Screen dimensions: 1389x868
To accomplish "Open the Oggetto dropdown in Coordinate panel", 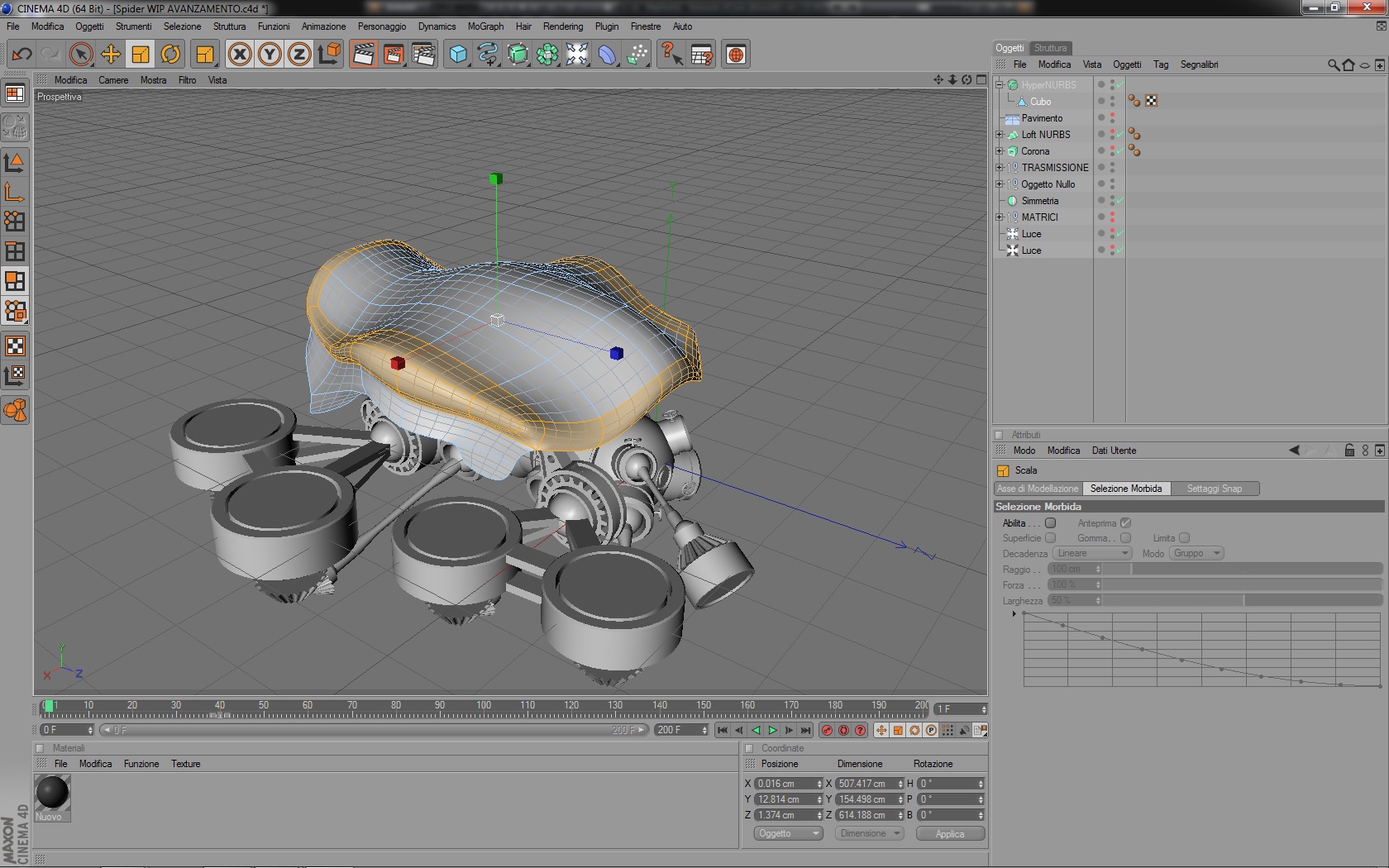I will tap(788, 833).
